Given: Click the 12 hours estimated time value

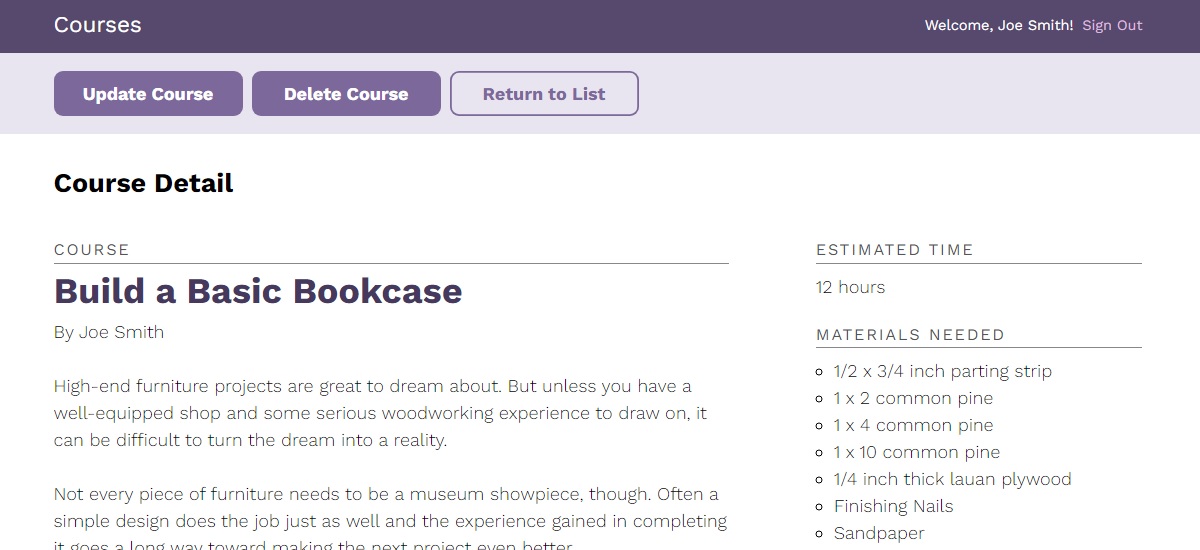Looking at the screenshot, I should click(850, 287).
